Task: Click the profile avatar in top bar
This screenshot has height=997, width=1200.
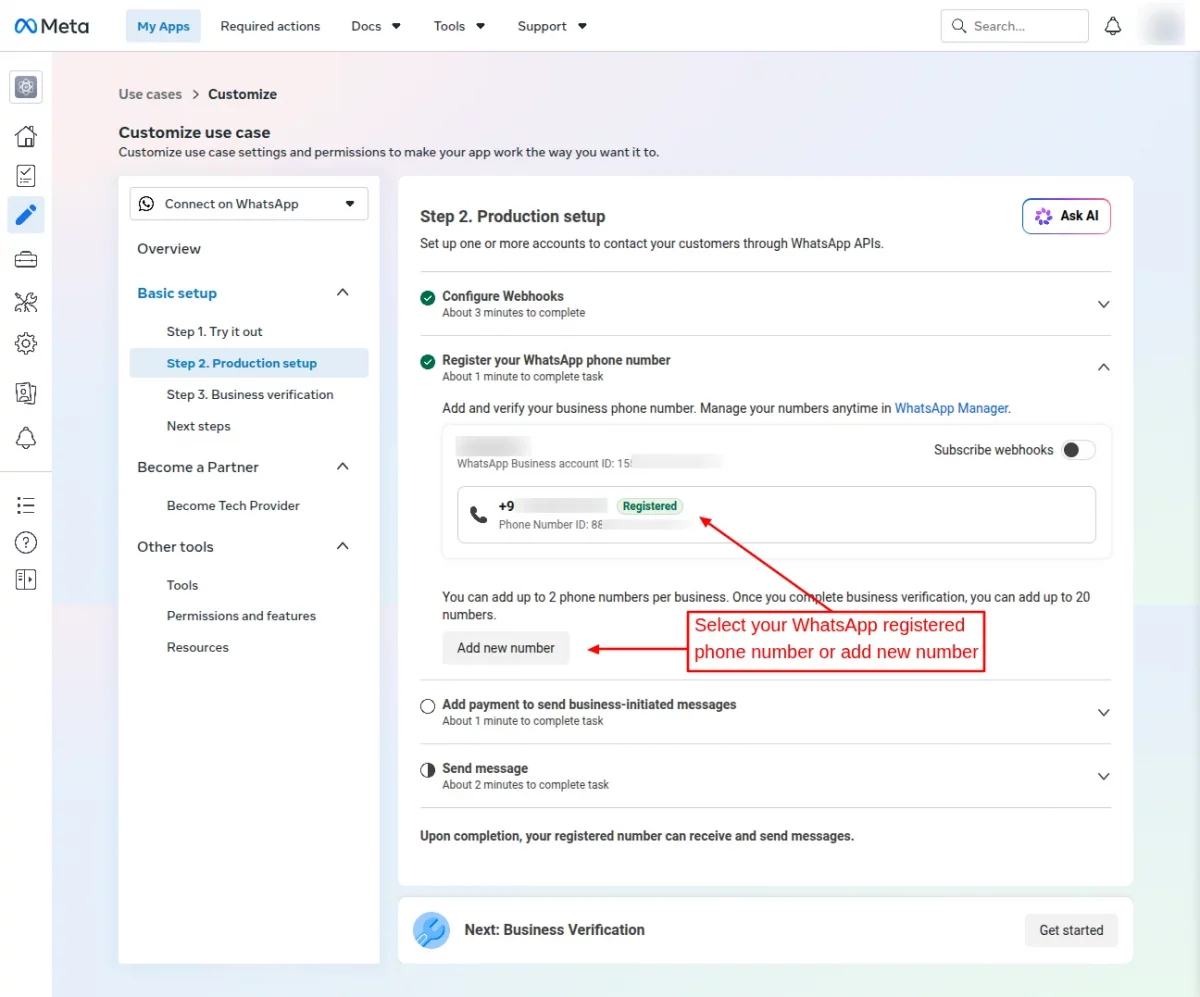Action: point(1163,26)
